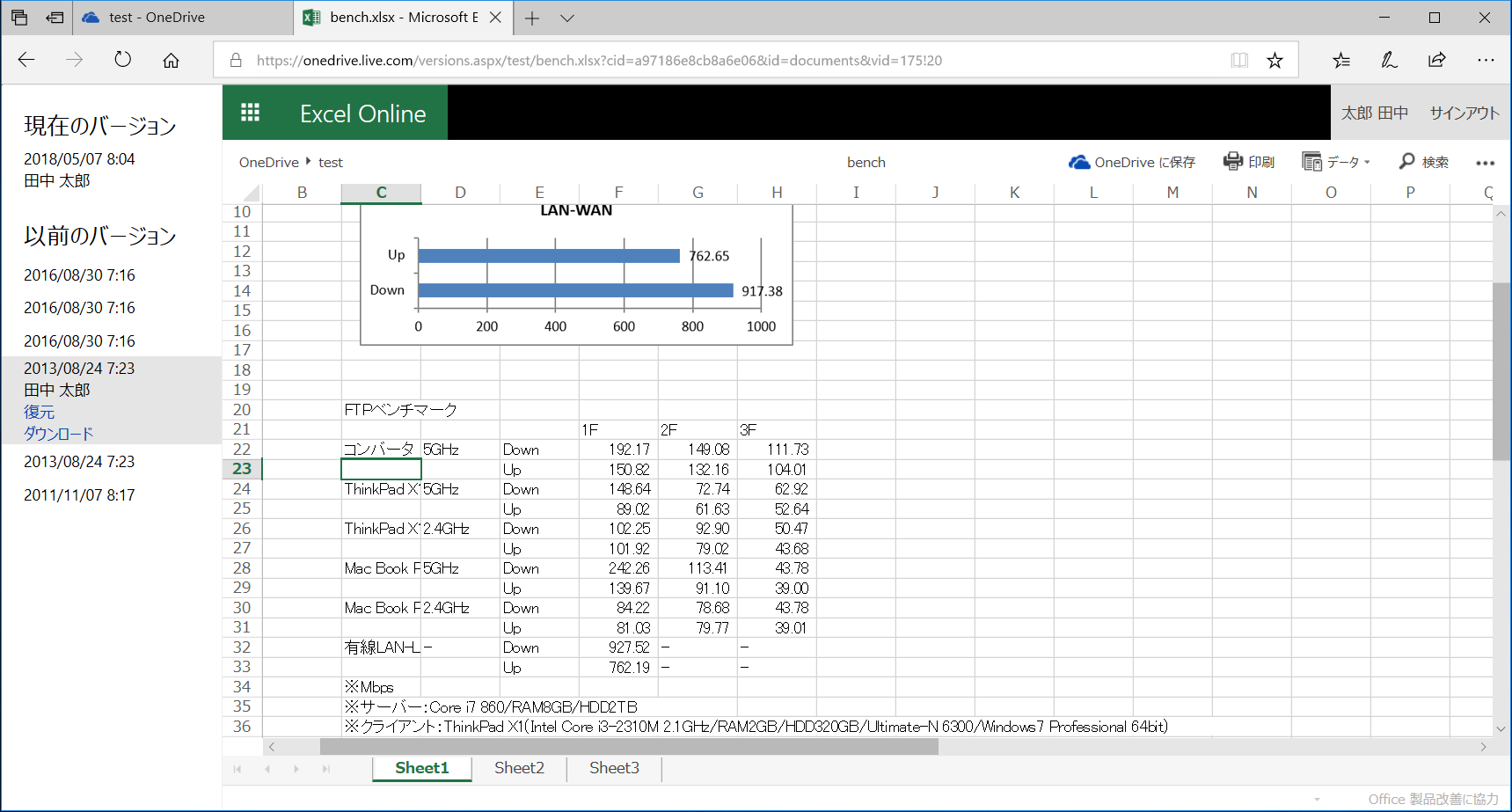Screen dimensions: 1512x812
Task: Download this version with ダウンロード
Action: coord(58,434)
